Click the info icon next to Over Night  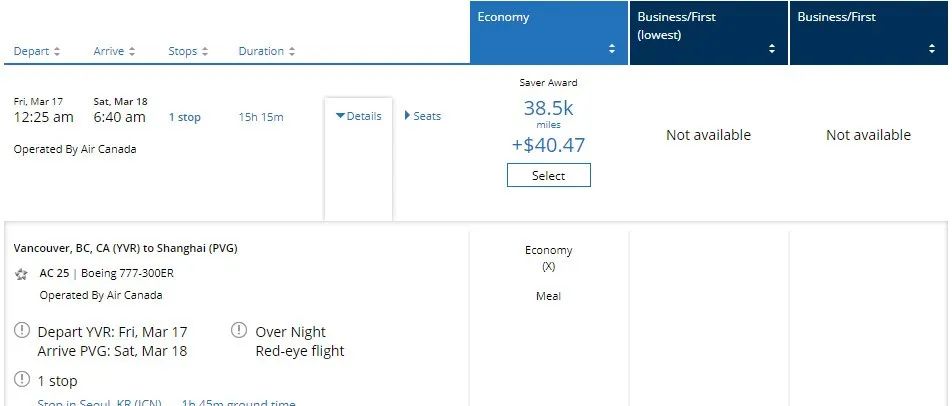pyautogui.click(x=240, y=331)
